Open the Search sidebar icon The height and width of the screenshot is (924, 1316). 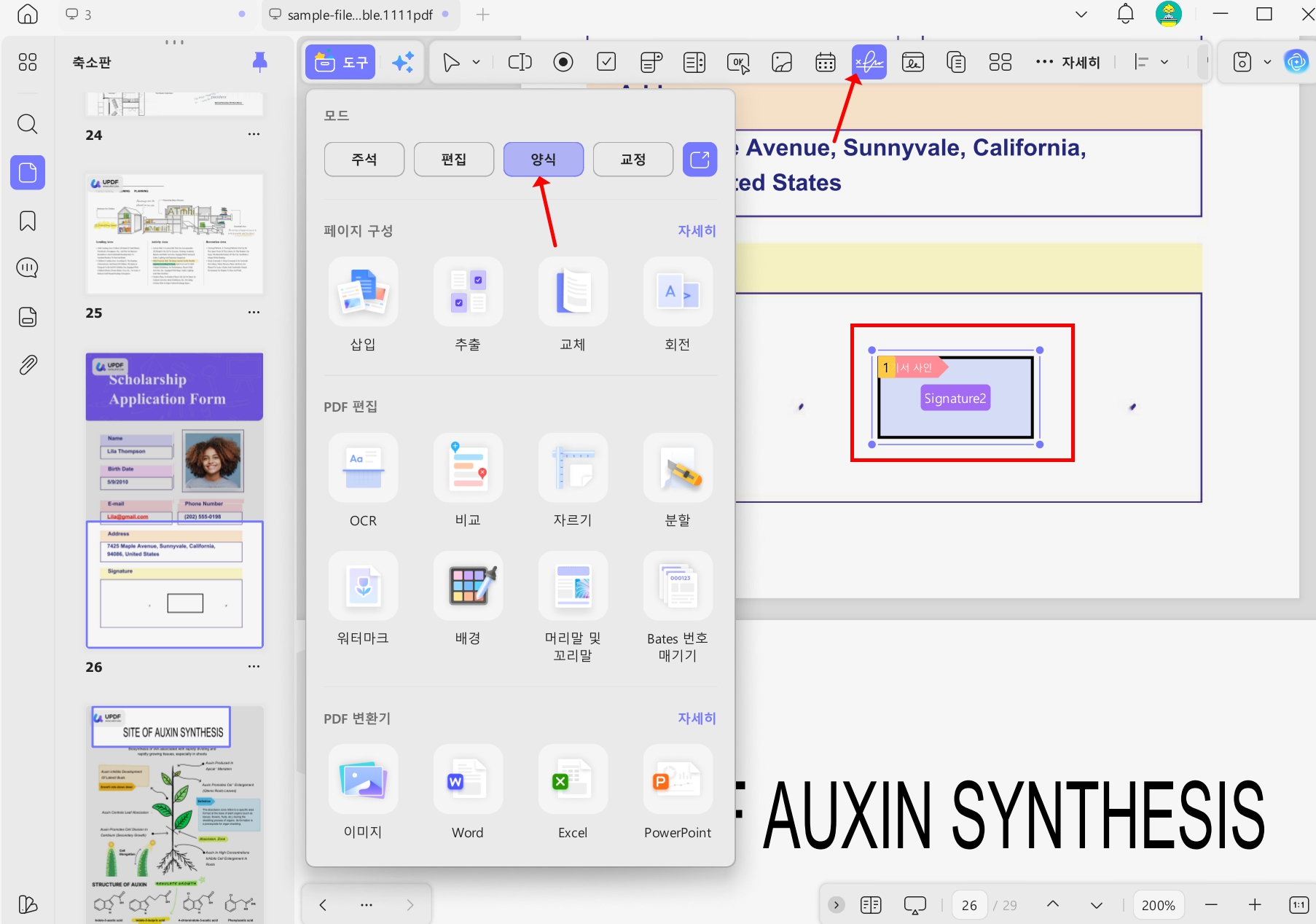(27, 124)
